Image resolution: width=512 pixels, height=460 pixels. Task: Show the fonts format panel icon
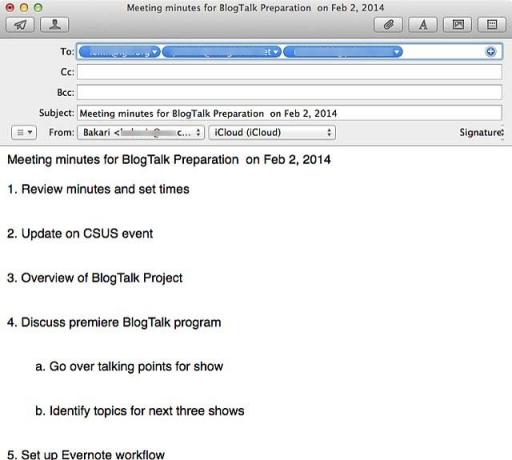423,25
